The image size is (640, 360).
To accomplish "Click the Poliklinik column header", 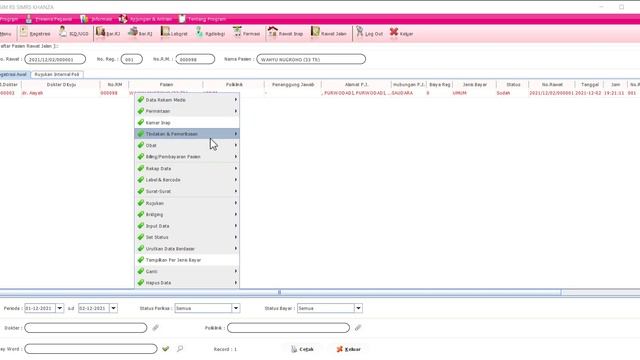I will point(234,84).
